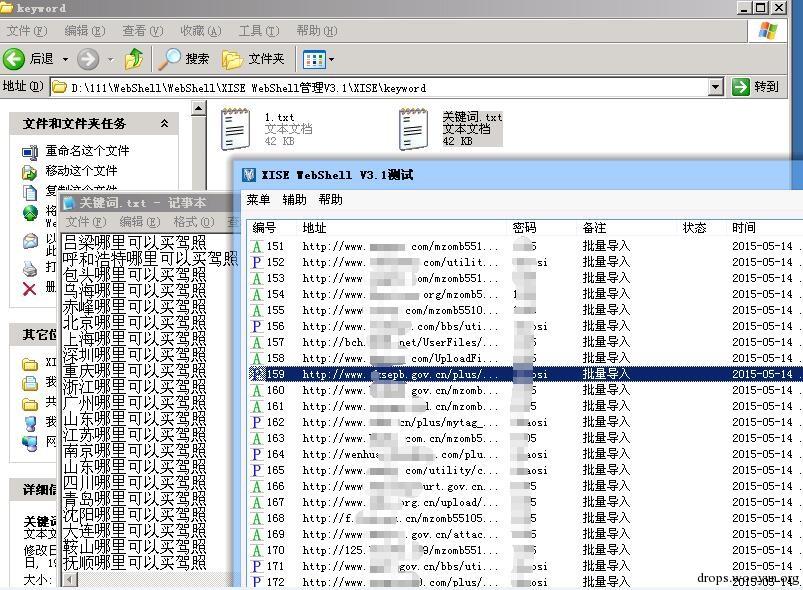Expand the address bar dropdown arrow

[x=716, y=87]
